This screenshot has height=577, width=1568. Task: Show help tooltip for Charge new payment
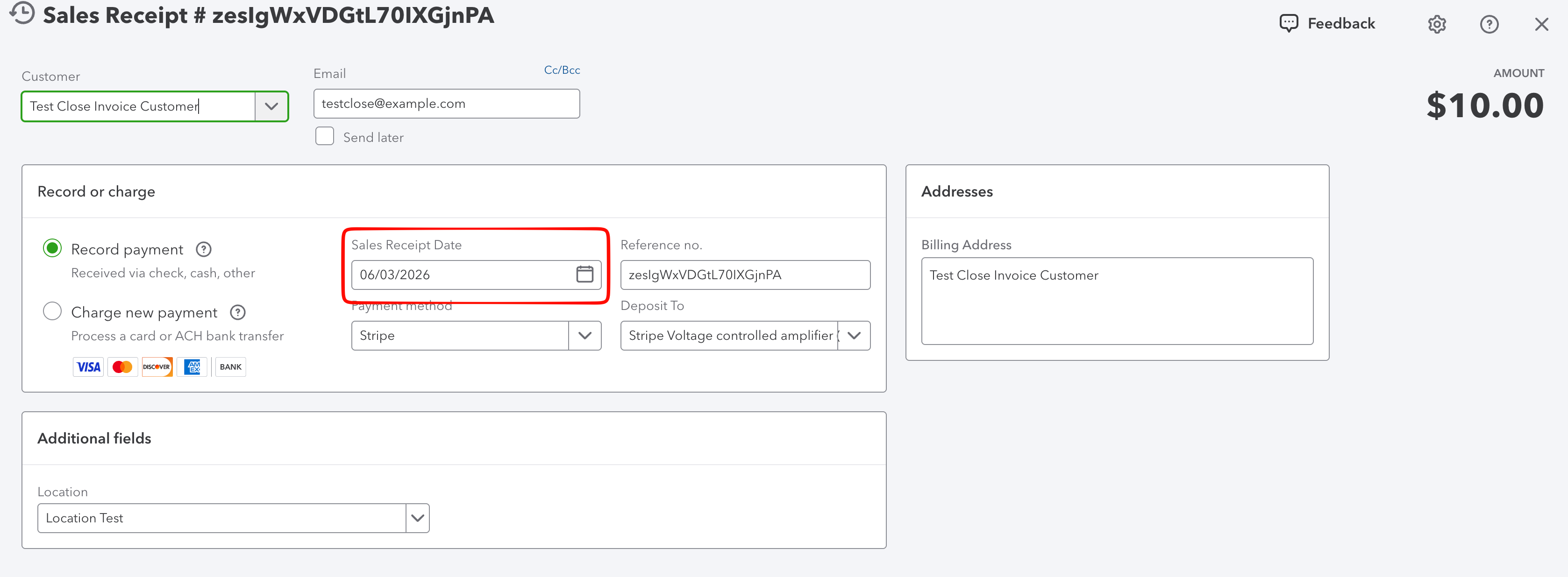point(237,312)
